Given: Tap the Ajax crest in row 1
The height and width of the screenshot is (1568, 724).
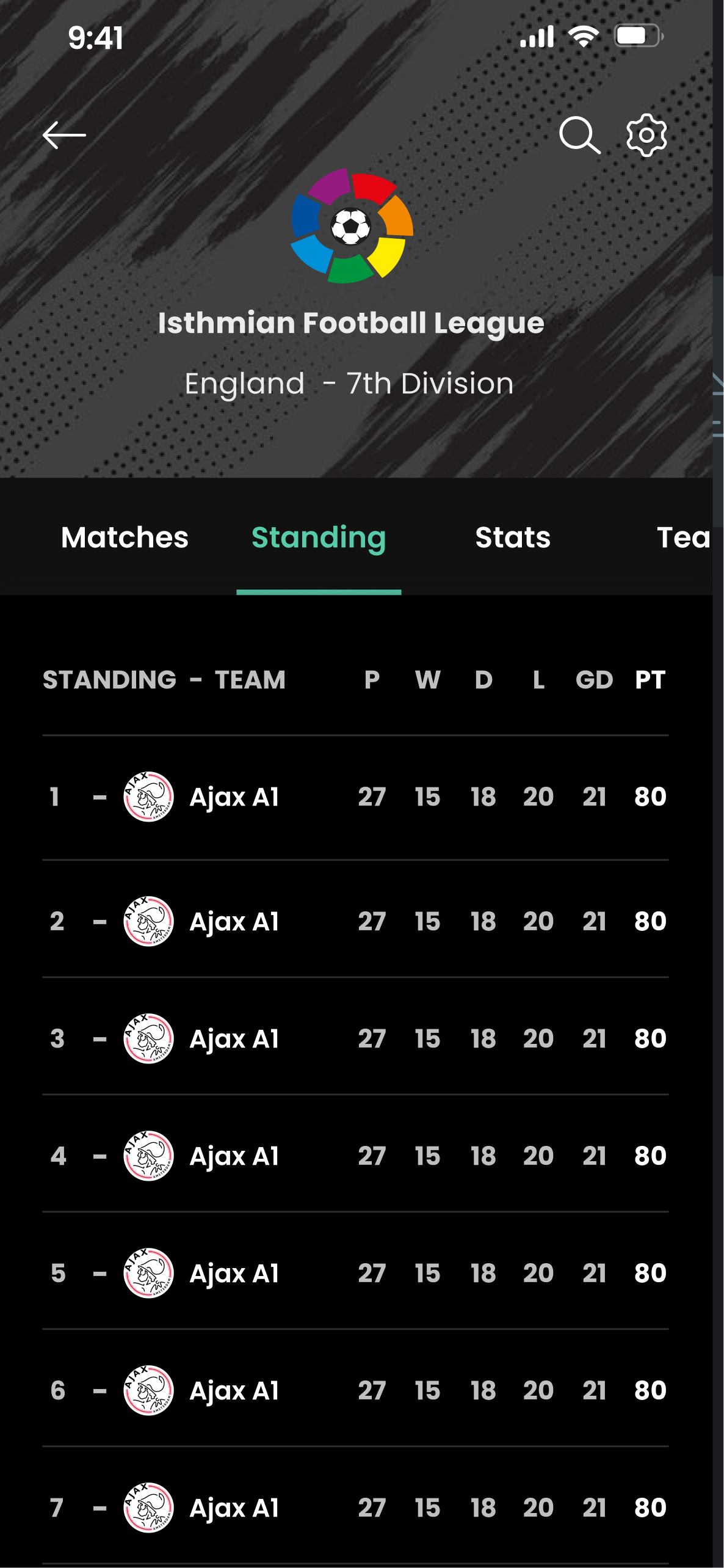Looking at the screenshot, I should click(x=148, y=797).
